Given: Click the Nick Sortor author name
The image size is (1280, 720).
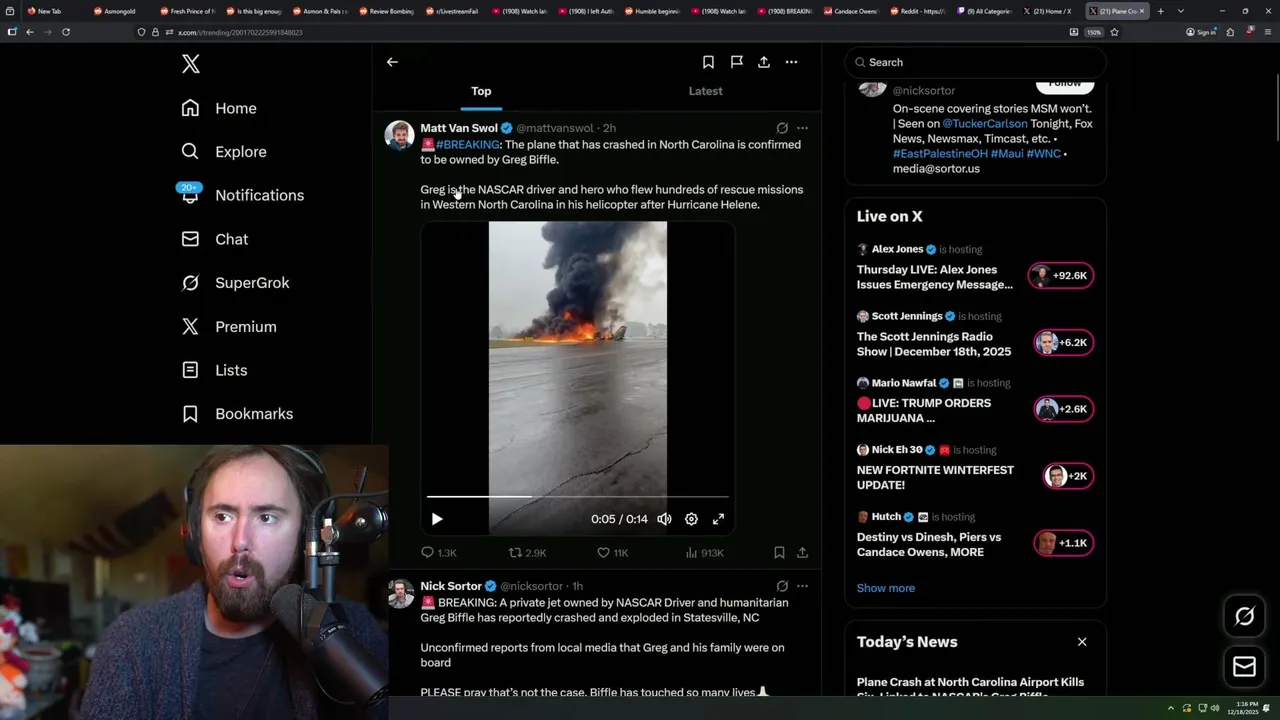Looking at the screenshot, I should (x=451, y=586).
